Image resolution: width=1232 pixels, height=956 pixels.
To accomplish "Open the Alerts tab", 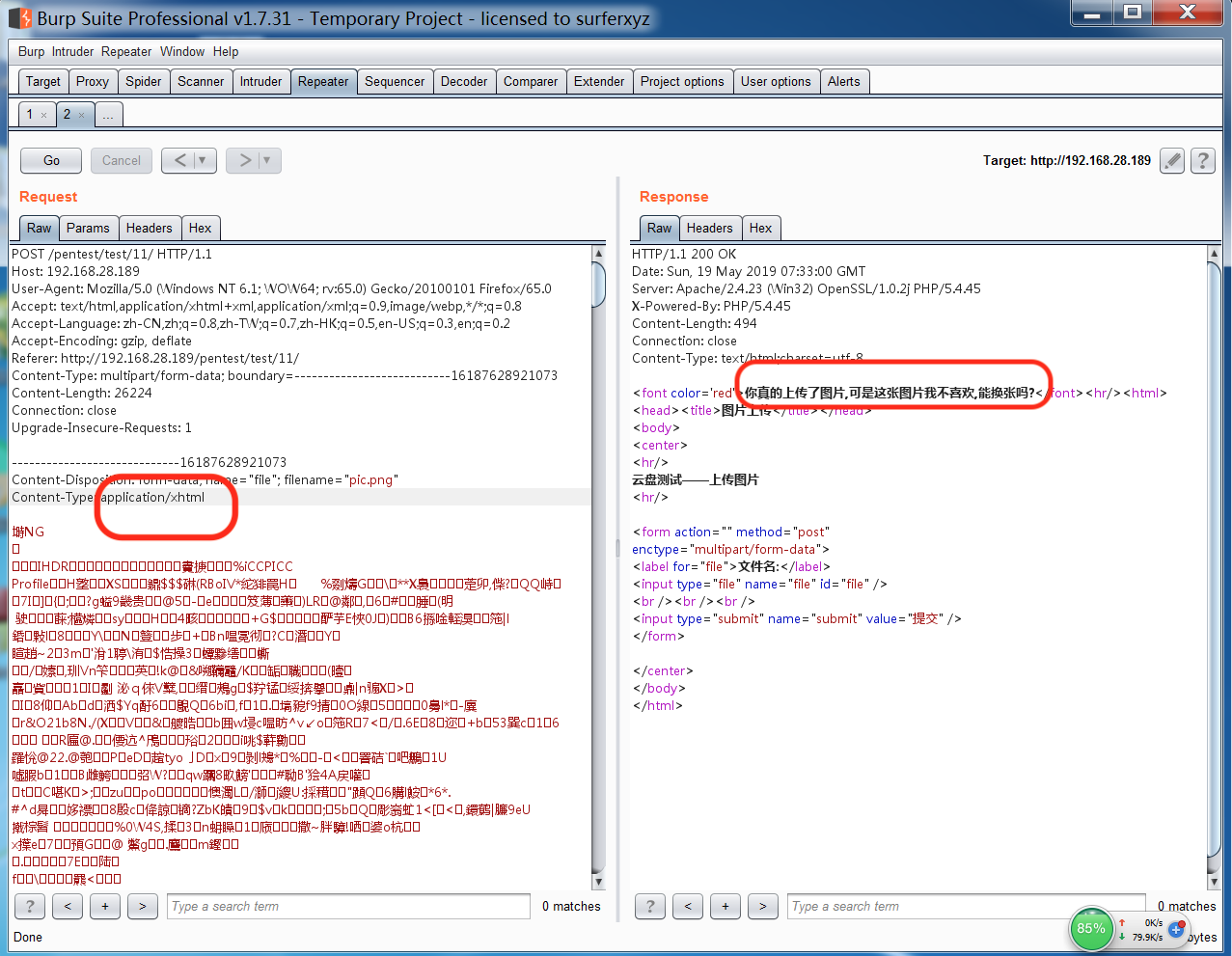I will (x=844, y=81).
